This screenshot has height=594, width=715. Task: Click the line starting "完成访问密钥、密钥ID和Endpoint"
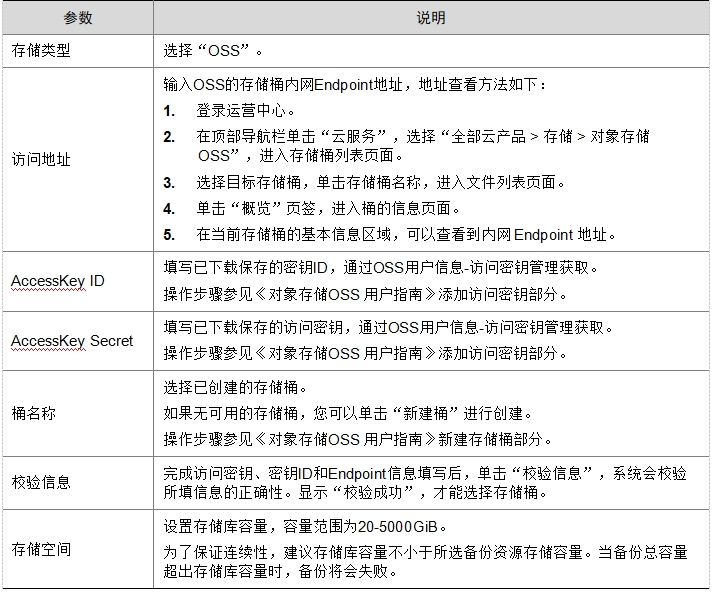click(x=425, y=474)
